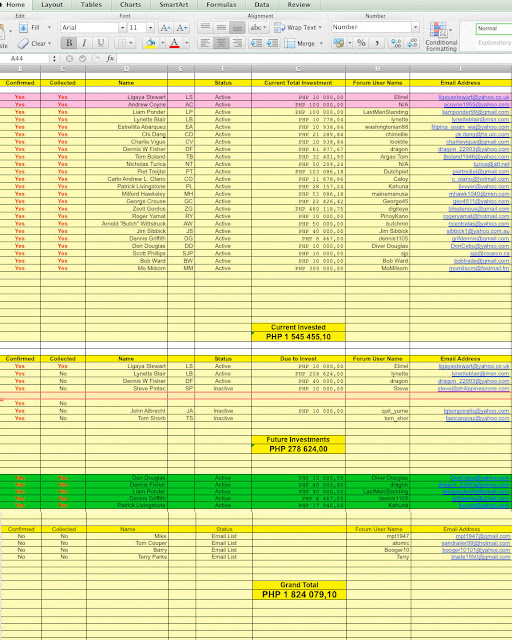This screenshot has width=512, height=640.
Task: Apply percent style format
Action: click(361, 43)
